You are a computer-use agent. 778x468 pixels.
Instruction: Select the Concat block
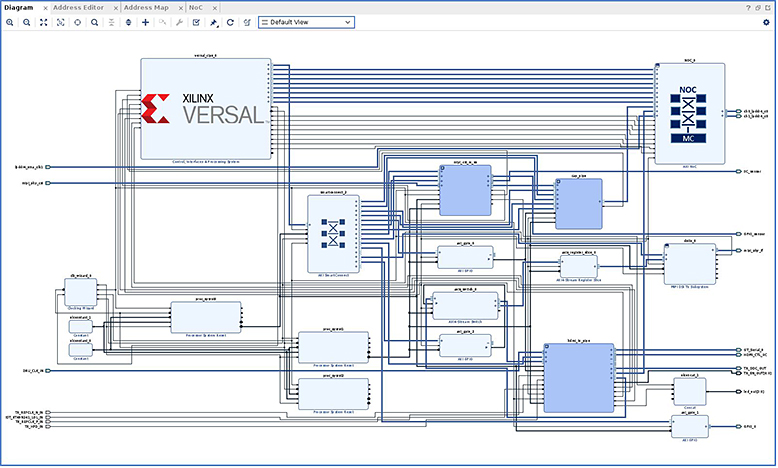pyautogui.click(x=690, y=392)
